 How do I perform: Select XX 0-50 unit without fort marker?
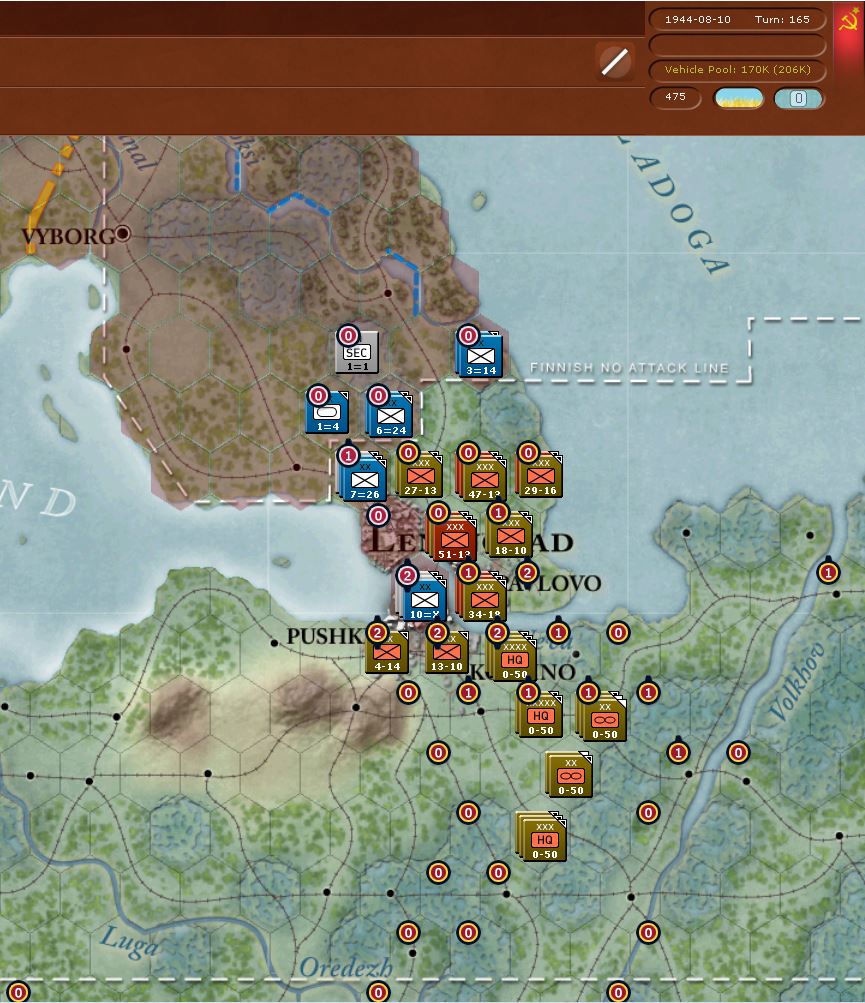click(x=569, y=775)
